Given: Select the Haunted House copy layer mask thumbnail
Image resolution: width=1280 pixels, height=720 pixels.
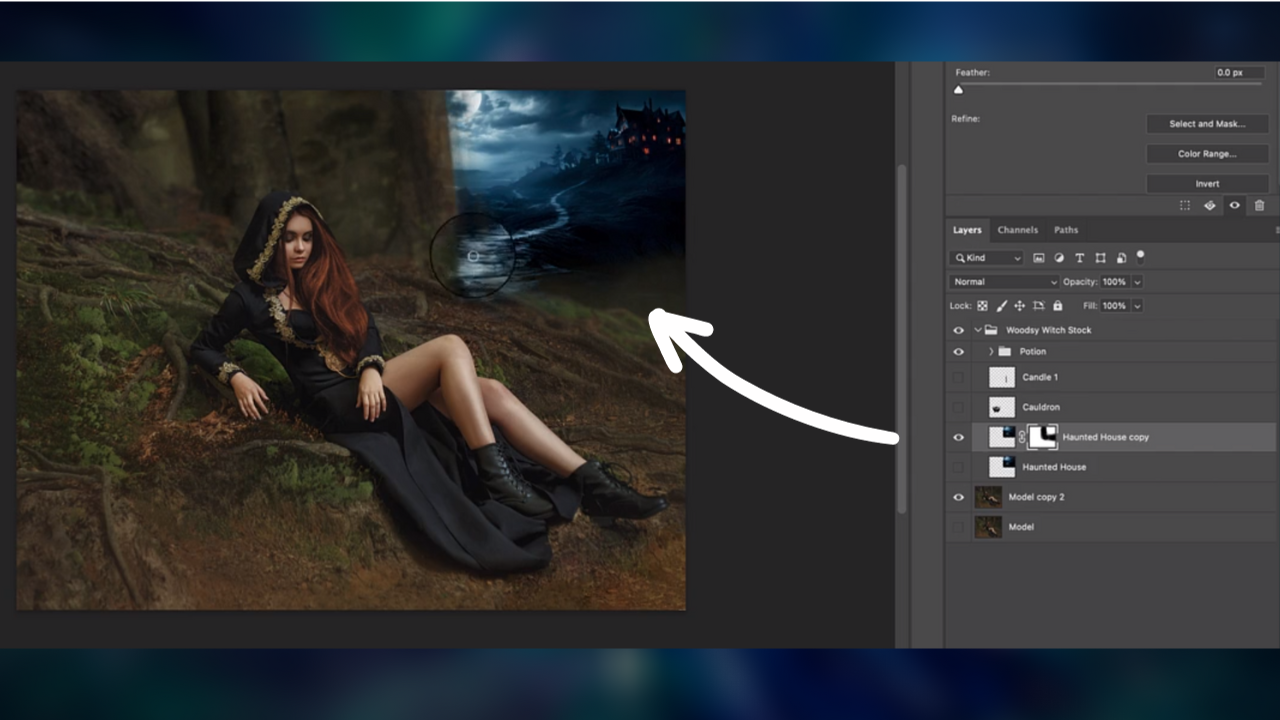Looking at the screenshot, I should 1042,437.
